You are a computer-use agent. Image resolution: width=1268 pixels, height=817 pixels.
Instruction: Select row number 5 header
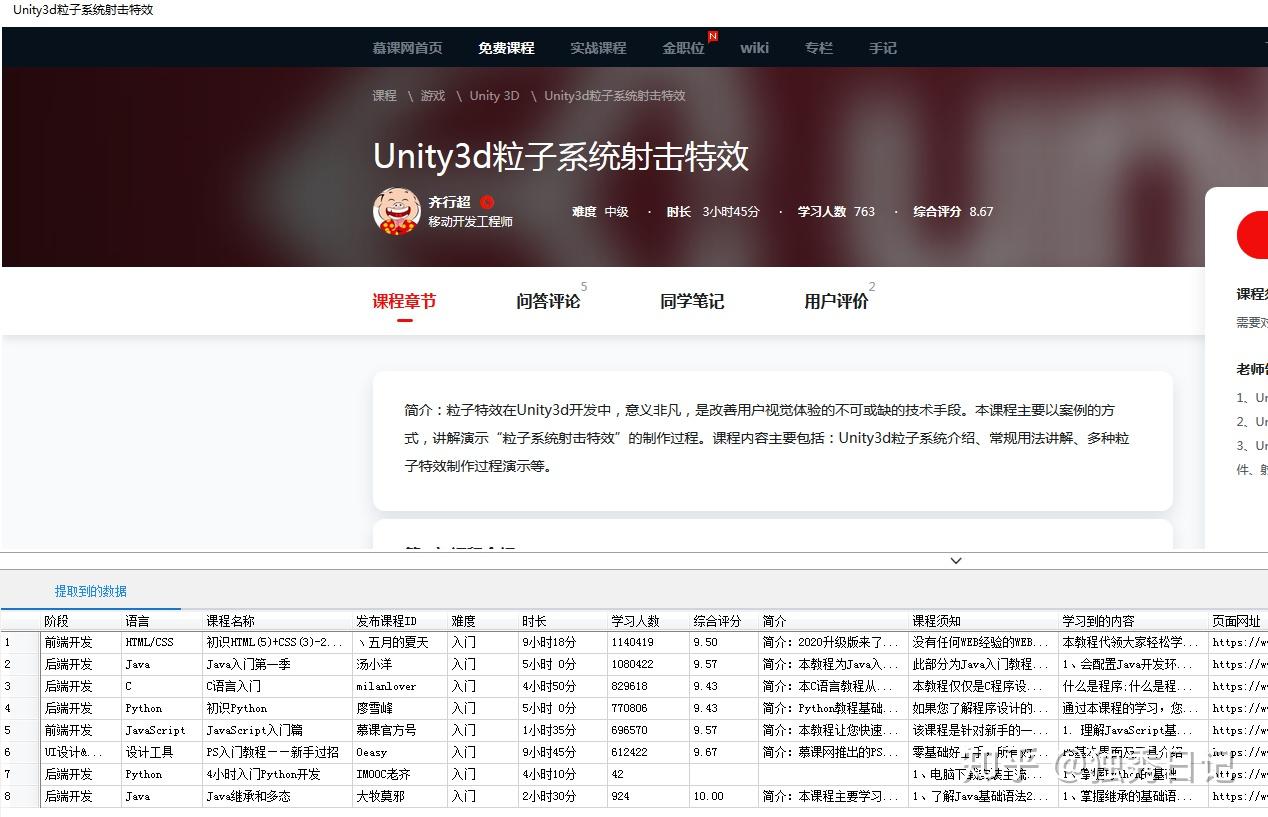(x=20, y=730)
